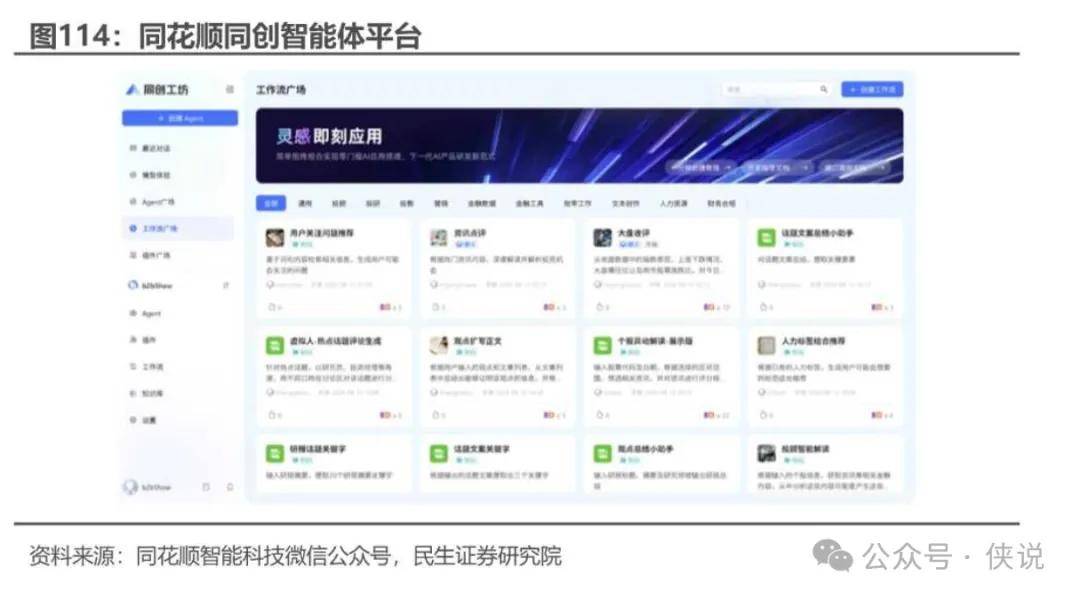This screenshot has width=1080, height=600.
Task: Open the 用户关注问题推荐 workflow card
Action: click(334, 269)
